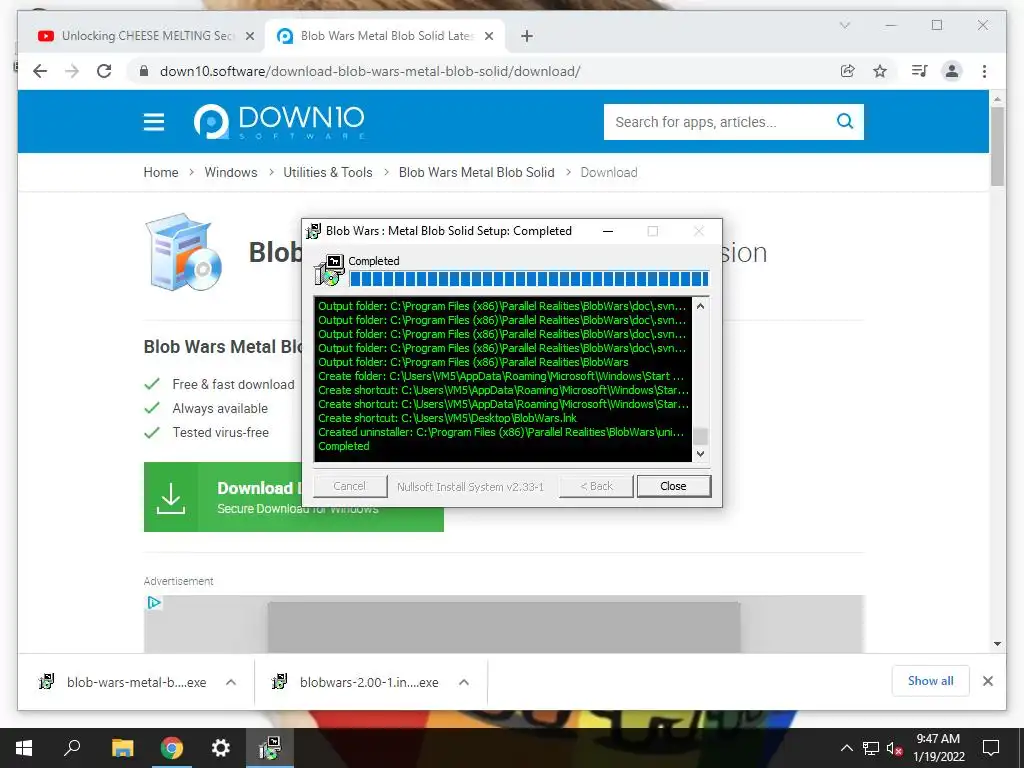Viewport: 1024px width, 768px height.
Task: Click Show all downloads
Action: click(x=931, y=681)
